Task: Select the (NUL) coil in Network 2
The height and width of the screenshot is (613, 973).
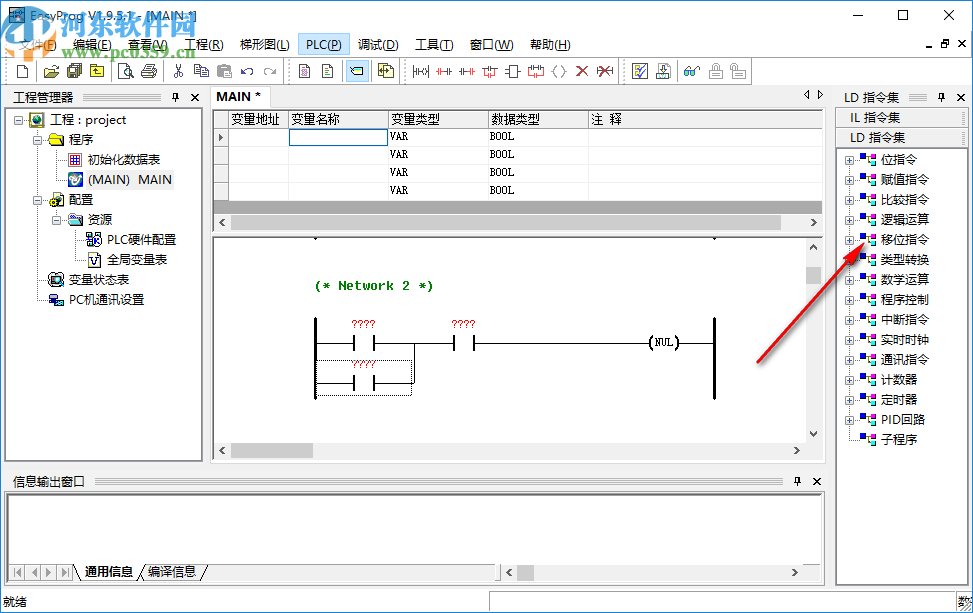Action: pyautogui.click(x=664, y=342)
